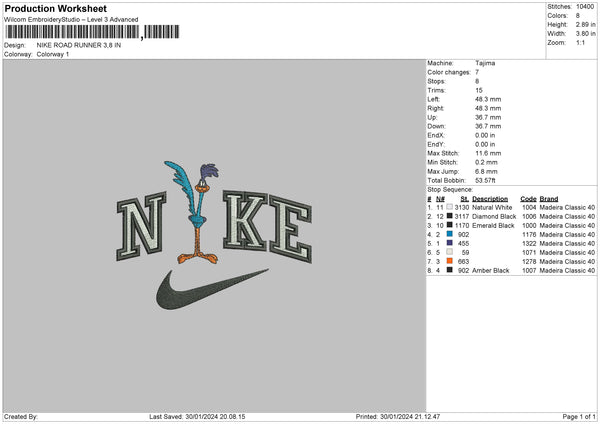Select the Color changes value 7
The width and height of the screenshot is (600, 424).
477,72
